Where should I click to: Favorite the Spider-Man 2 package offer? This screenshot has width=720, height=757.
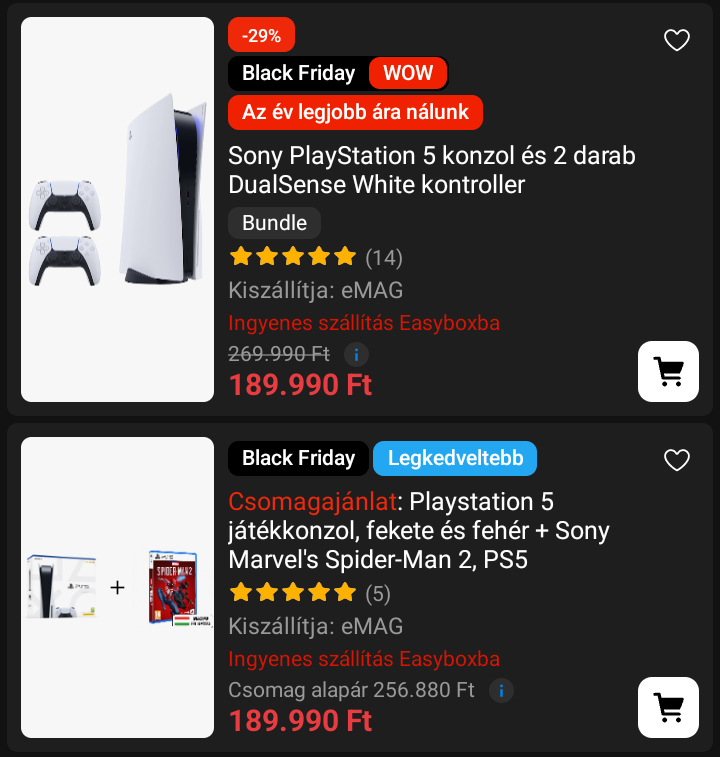coord(677,459)
